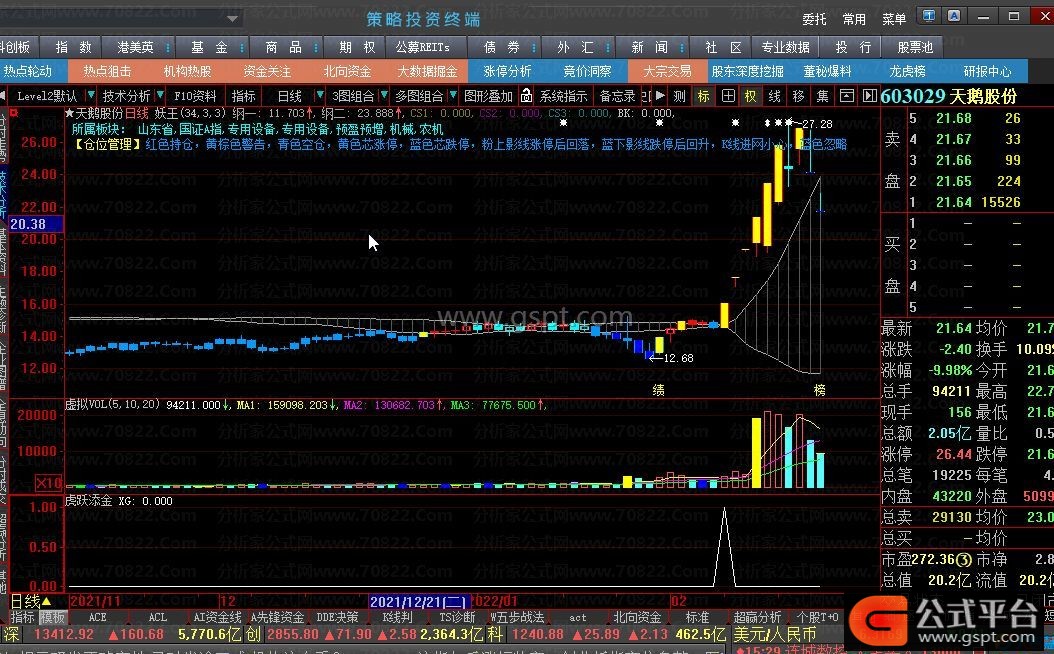Image resolution: width=1054 pixels, height=654 pixels.
Task: Open the 股票池 menu item
Action: pyautogui.click(x=915, y=48)
